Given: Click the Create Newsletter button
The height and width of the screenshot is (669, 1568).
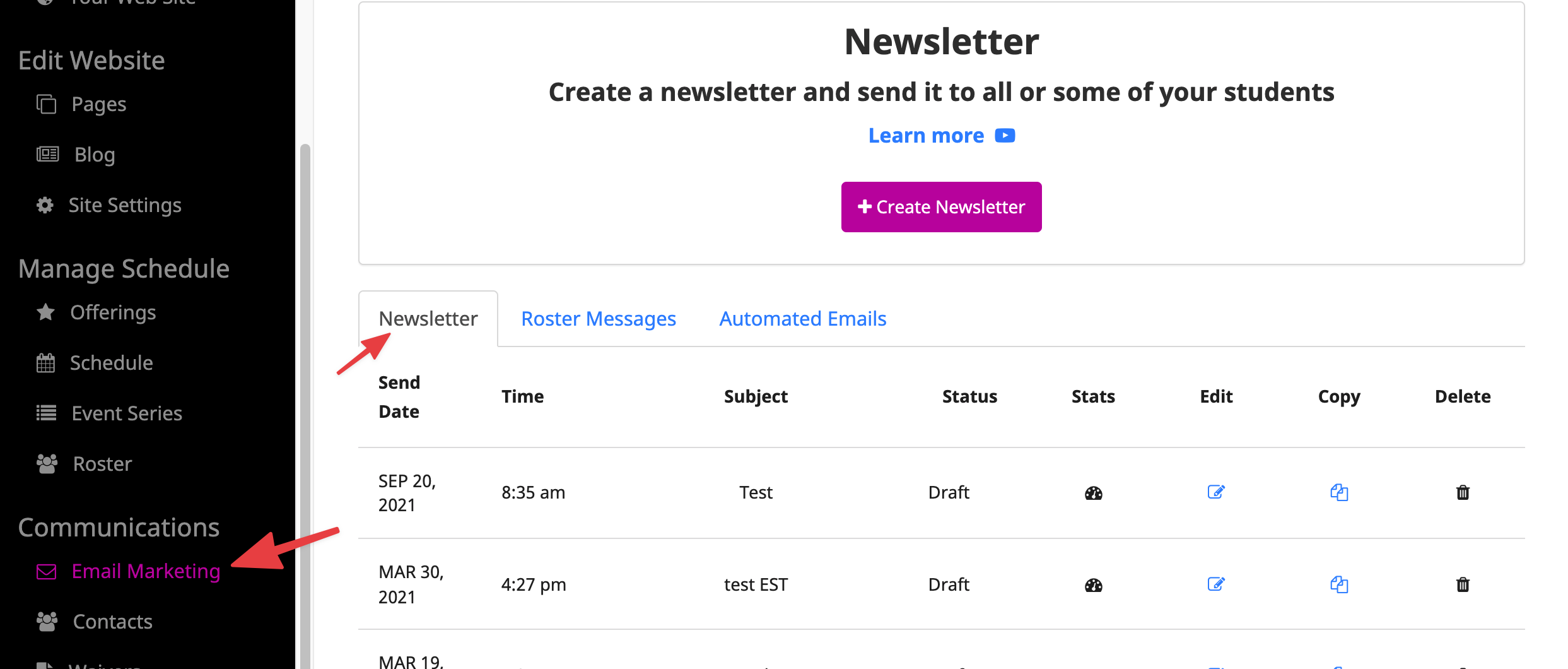Looking at the screenshot, I should click(x=941, y=207).
